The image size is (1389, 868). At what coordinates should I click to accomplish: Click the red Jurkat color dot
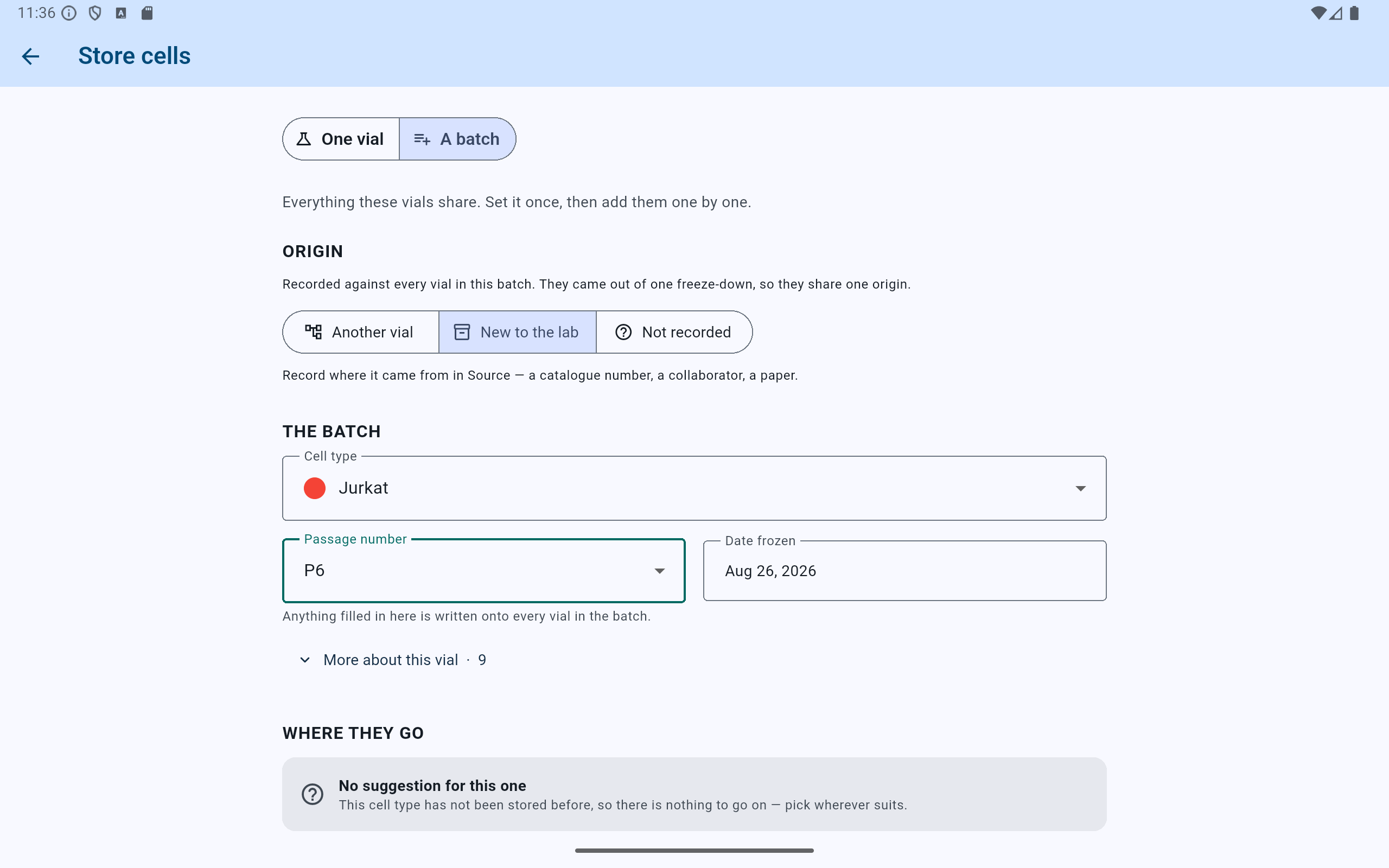point(315,489)
